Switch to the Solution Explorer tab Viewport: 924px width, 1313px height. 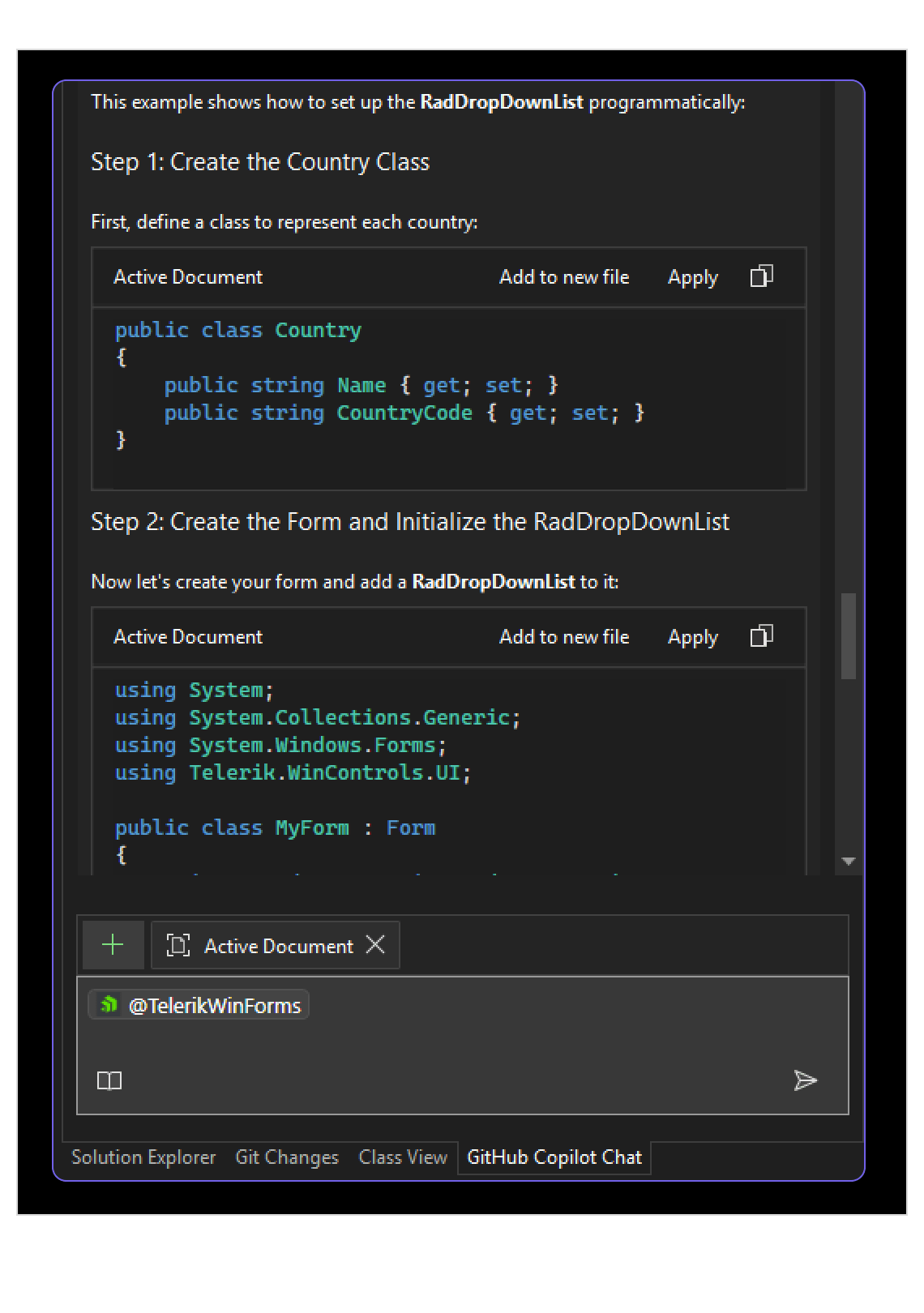pos(143,1157)
